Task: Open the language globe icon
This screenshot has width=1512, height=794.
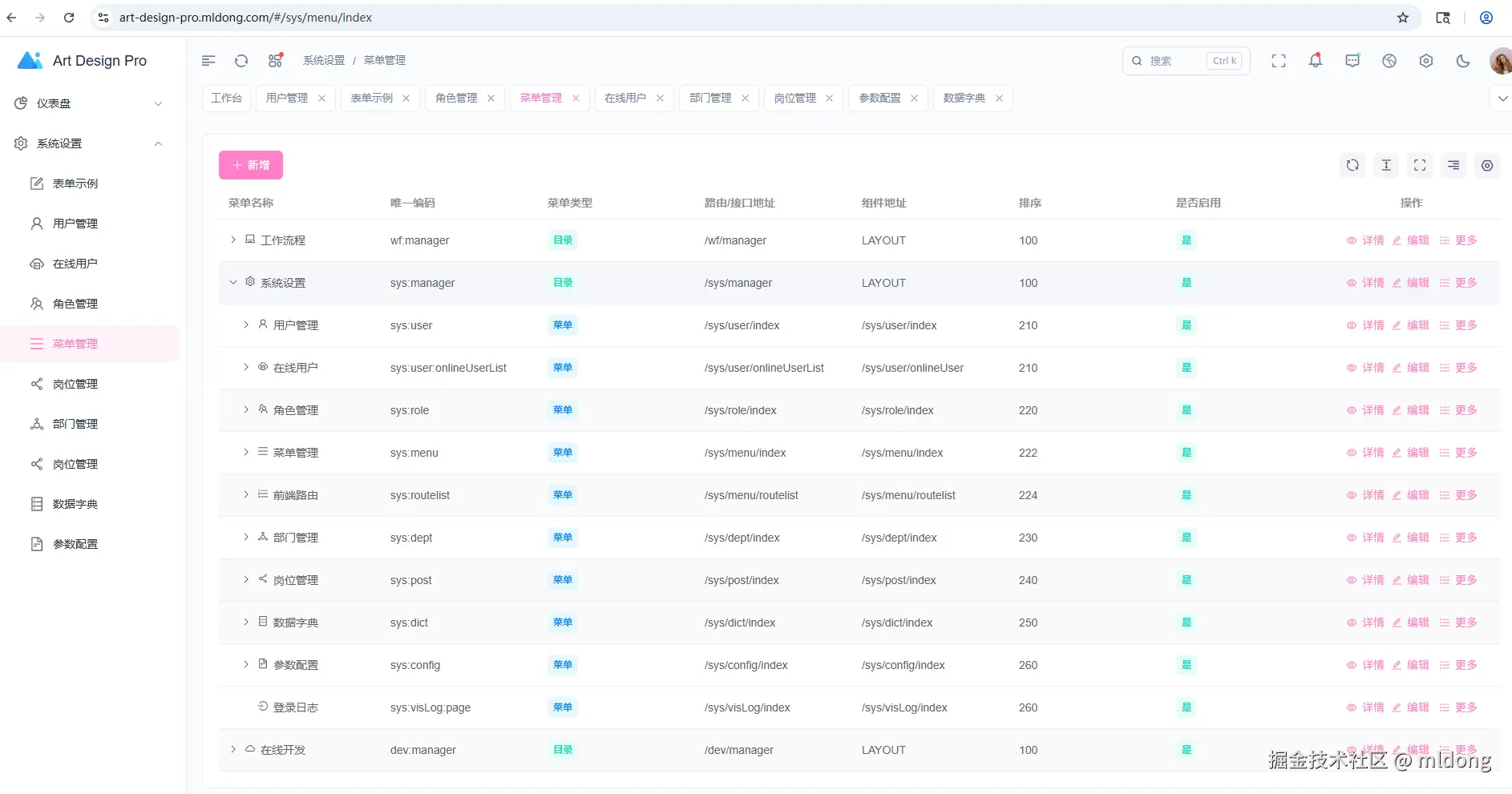Action: [x=1389, y=61]
